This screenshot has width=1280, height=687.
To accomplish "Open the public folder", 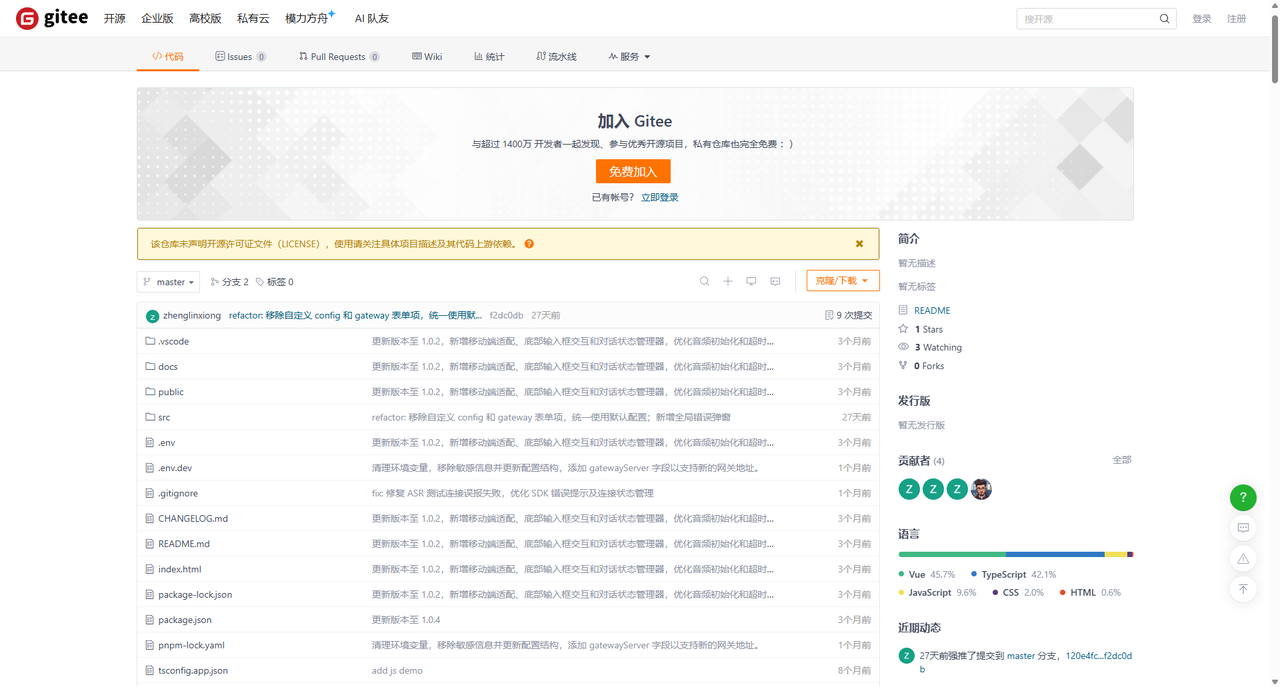I will pyautogui.click(x=171, y=392).
